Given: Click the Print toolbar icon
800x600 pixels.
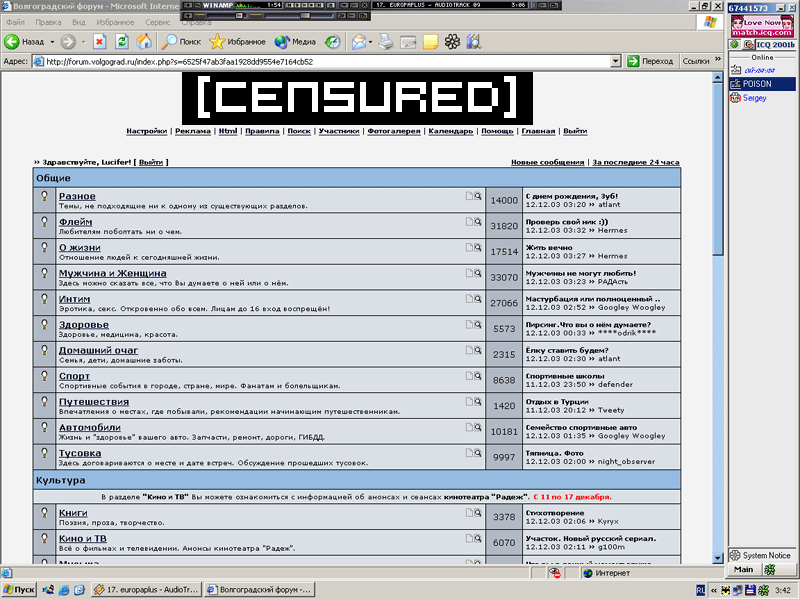Looking at the screenshot, I should [x=385, y=42].
